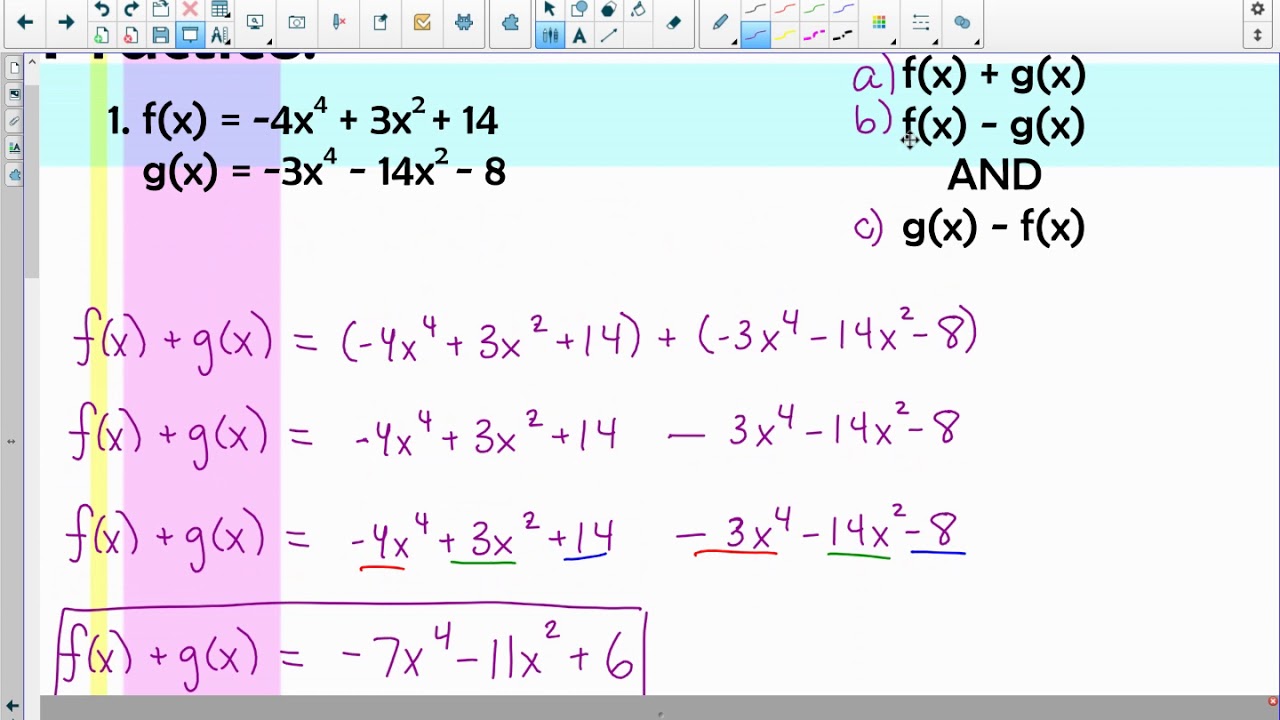Pick the blue pen line style
1280x720 pixels.
pyautogui.click(x=843, y=10)
